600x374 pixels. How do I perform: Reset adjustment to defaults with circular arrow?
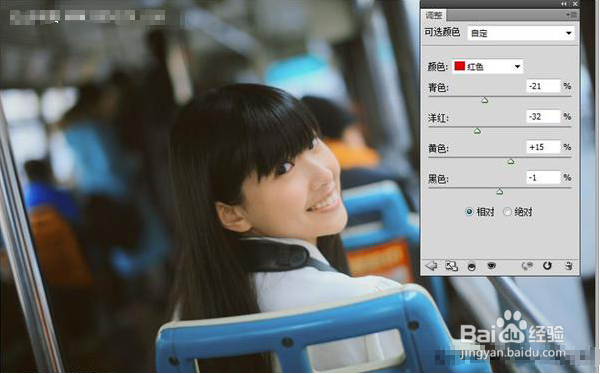click(547, 266)
